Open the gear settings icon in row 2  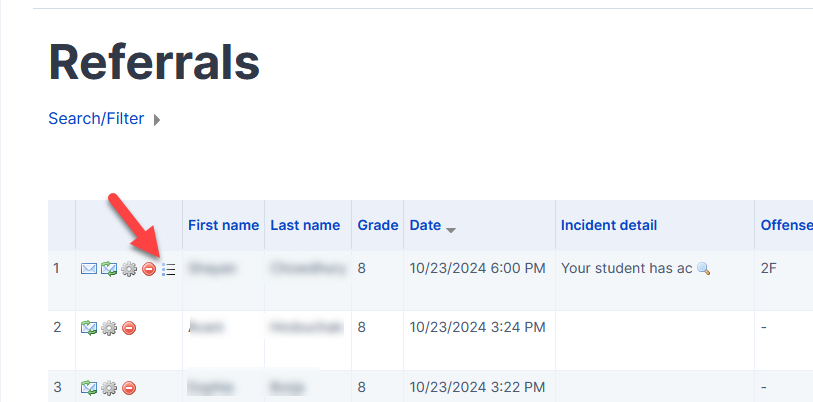[109, 328]
